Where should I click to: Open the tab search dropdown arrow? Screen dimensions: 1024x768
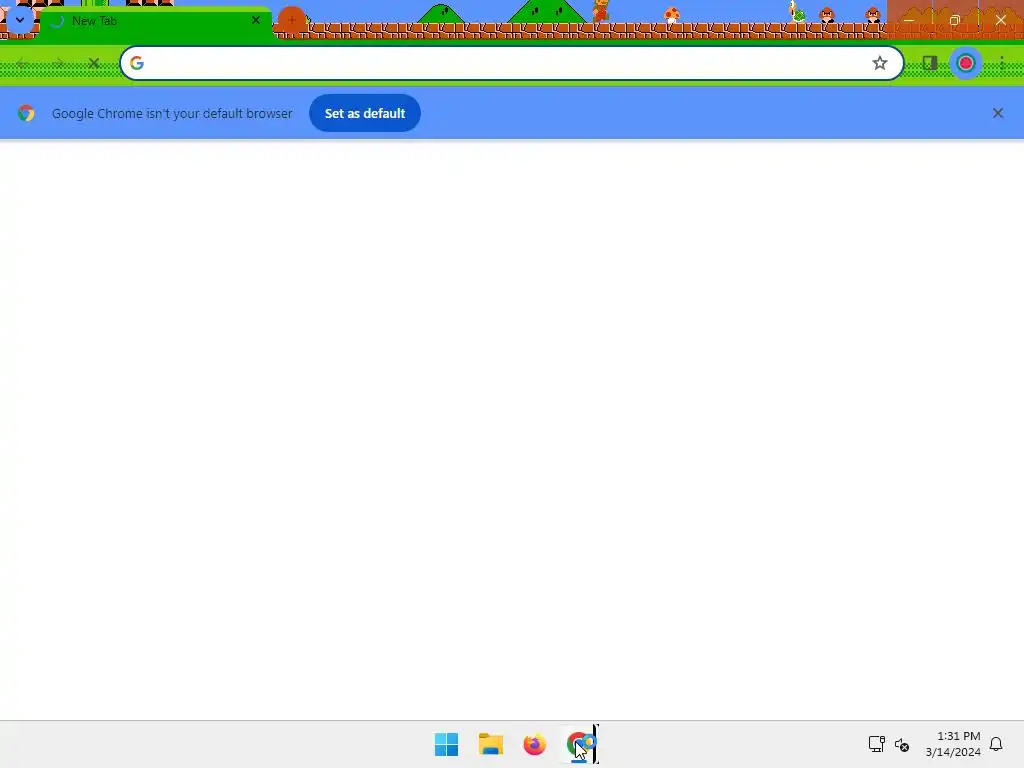point(20,20)
